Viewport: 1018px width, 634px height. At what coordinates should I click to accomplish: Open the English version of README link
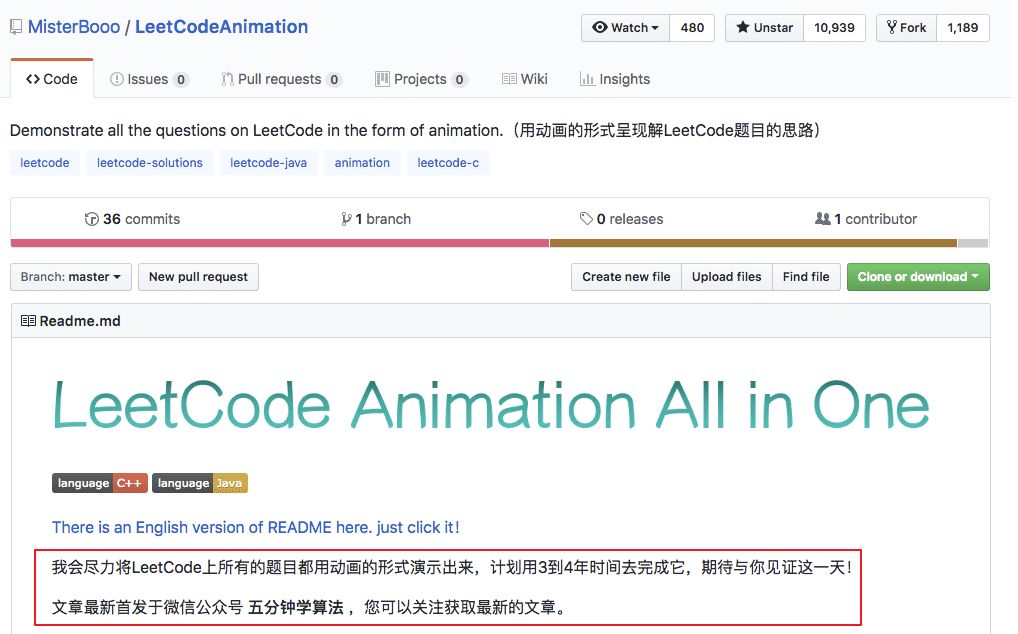tap(256, 528)
